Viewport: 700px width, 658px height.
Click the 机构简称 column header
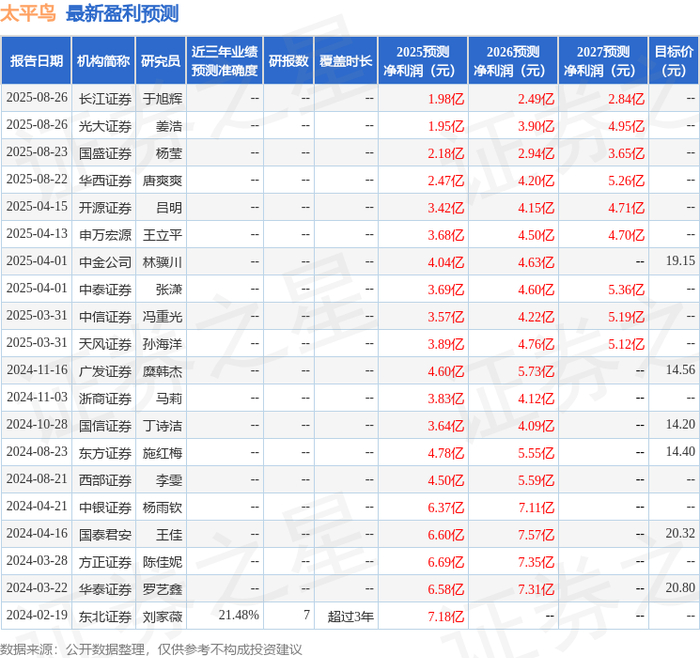coord(103,61)
